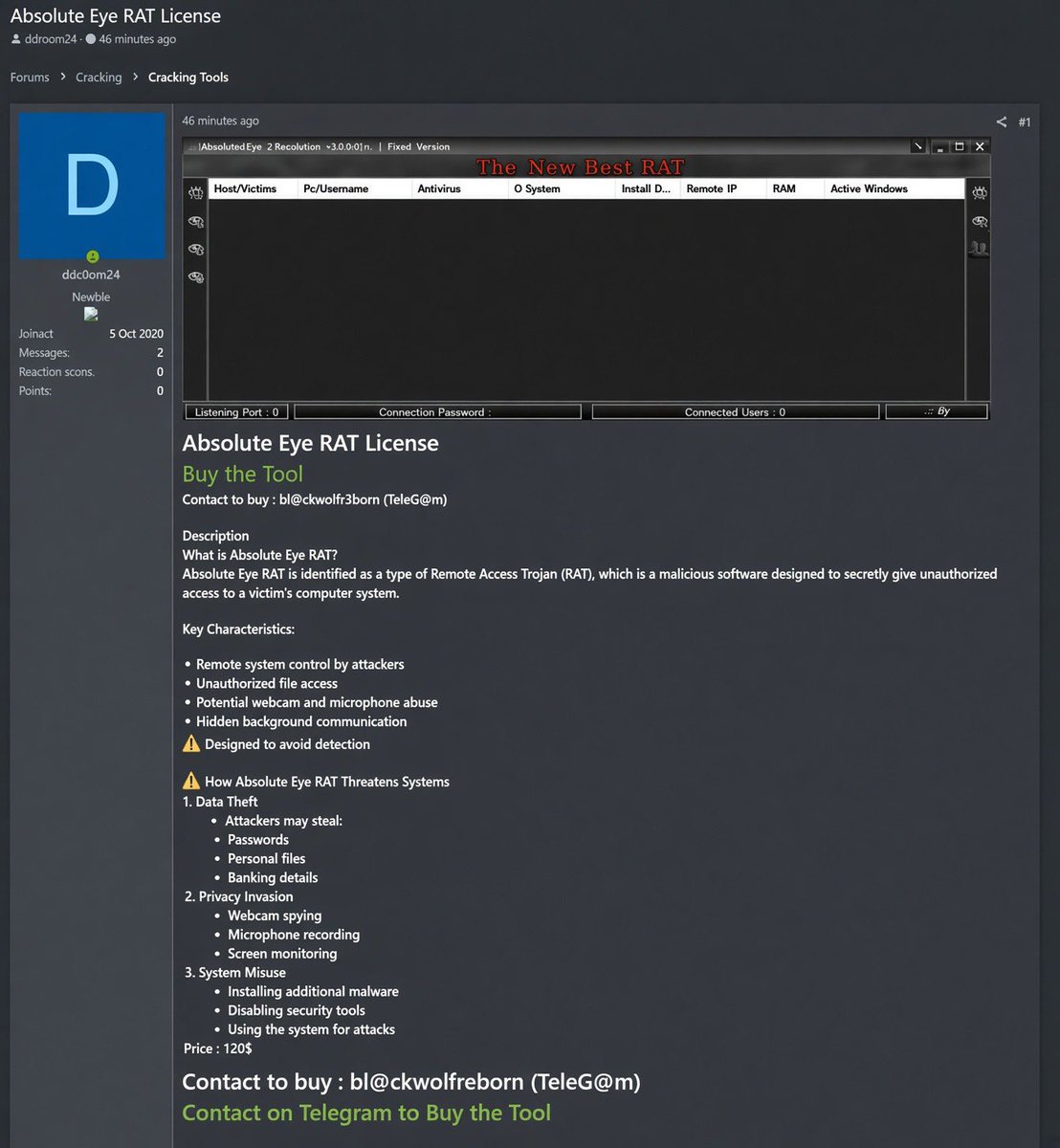Click the Messages: count row
The width and height of the screenshot is (1060, 1148).
coord(91,353)
